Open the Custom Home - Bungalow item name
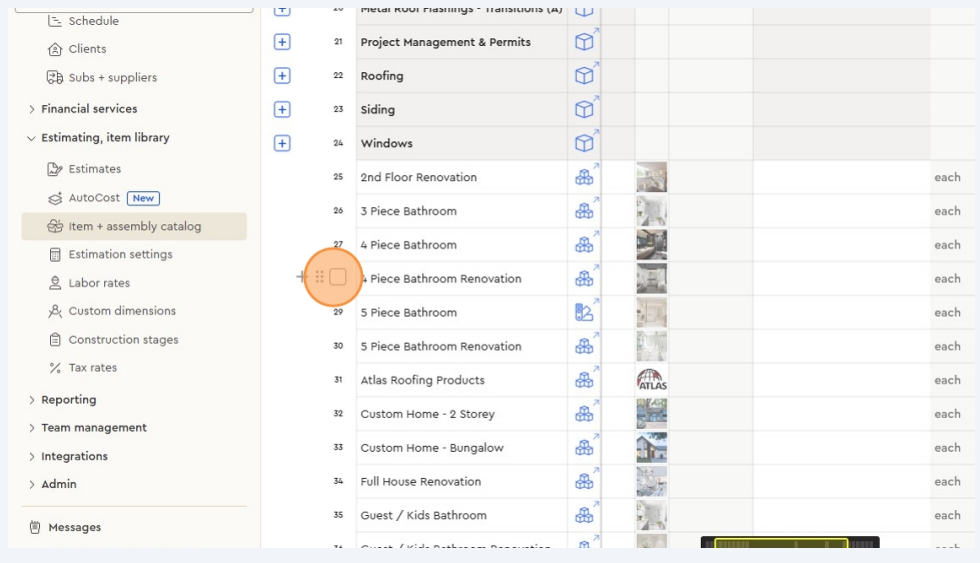This screenshot has height=563, width=980. 432,448
